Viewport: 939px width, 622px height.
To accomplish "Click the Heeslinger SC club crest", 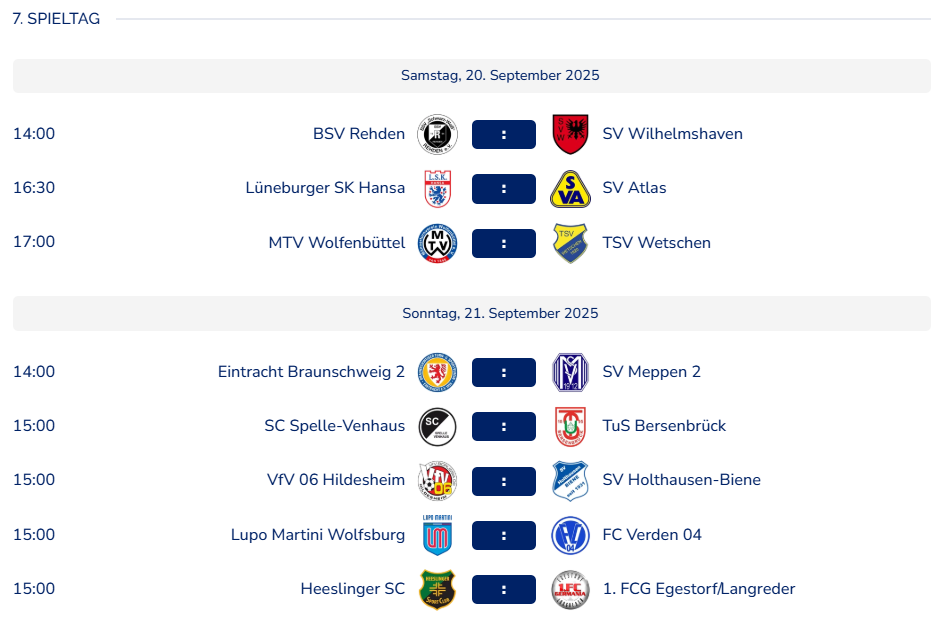I will (x=437, y=590).
